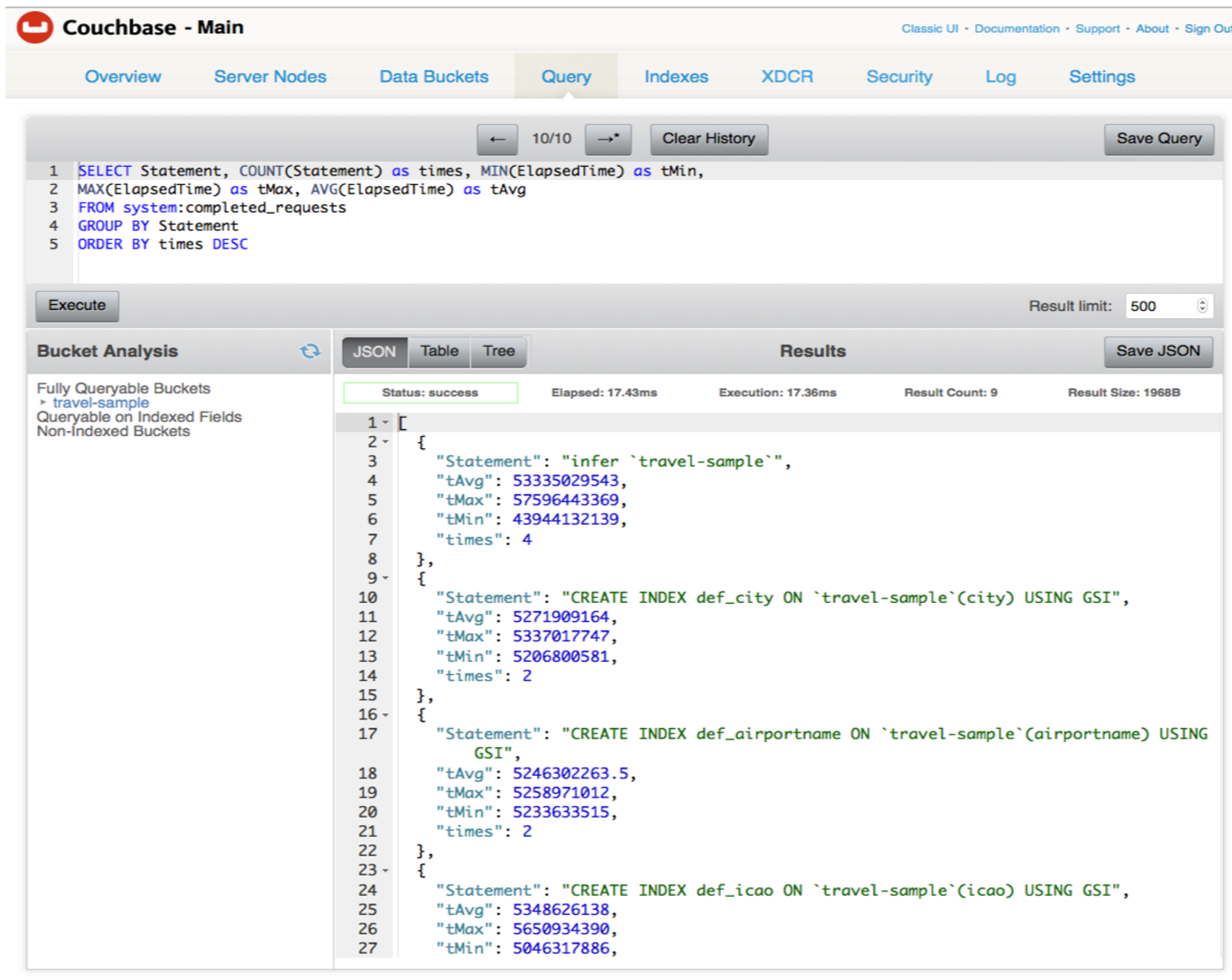Open the Settings tab
The image size is (1232, 980).
coord(1102,76)
